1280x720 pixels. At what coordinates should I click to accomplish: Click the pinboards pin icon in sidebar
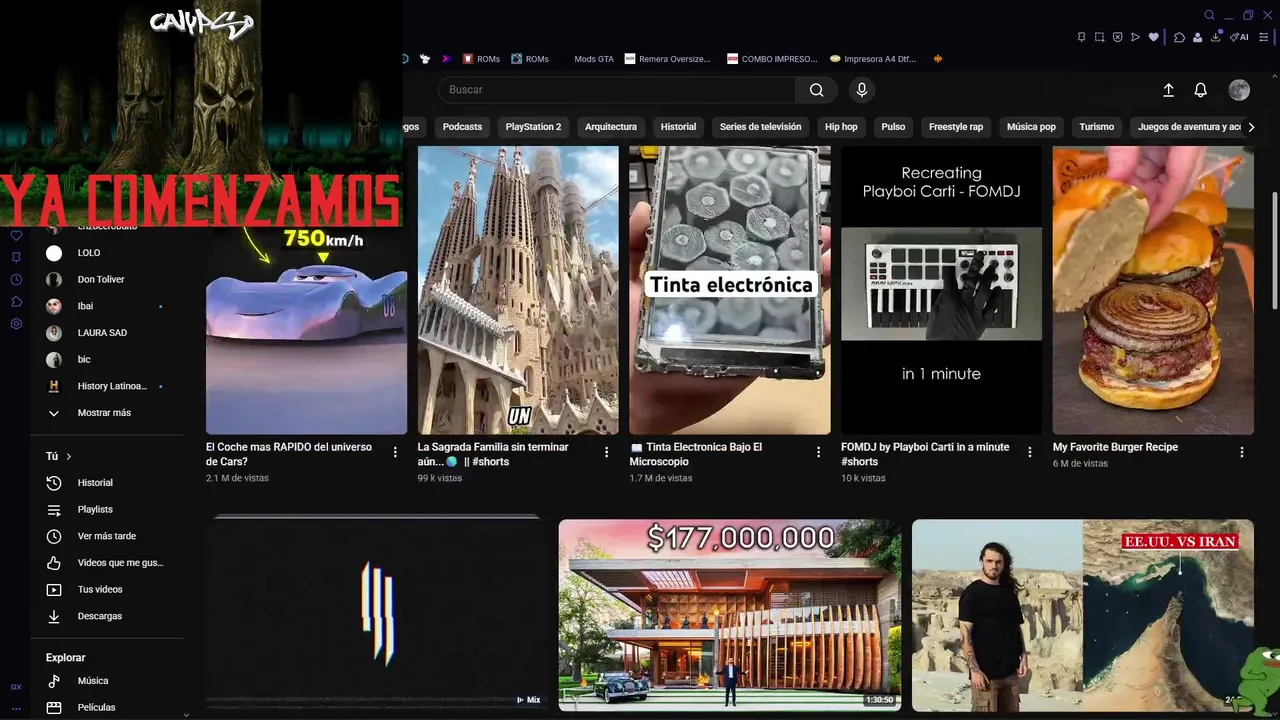(x=16, y=258)
